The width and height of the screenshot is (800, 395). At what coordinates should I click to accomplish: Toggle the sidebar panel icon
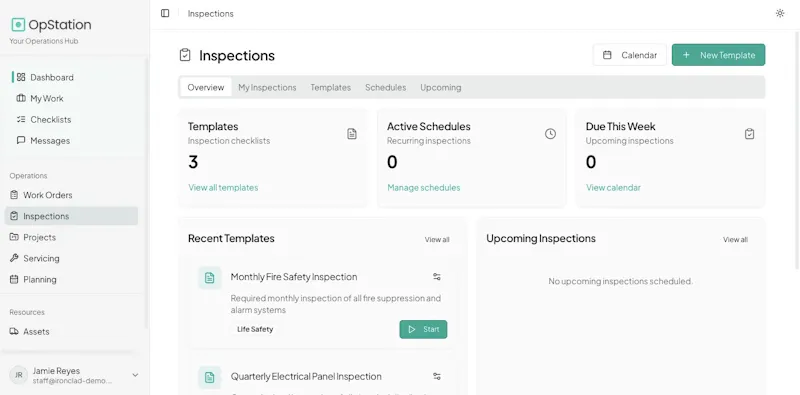(165, 13)
